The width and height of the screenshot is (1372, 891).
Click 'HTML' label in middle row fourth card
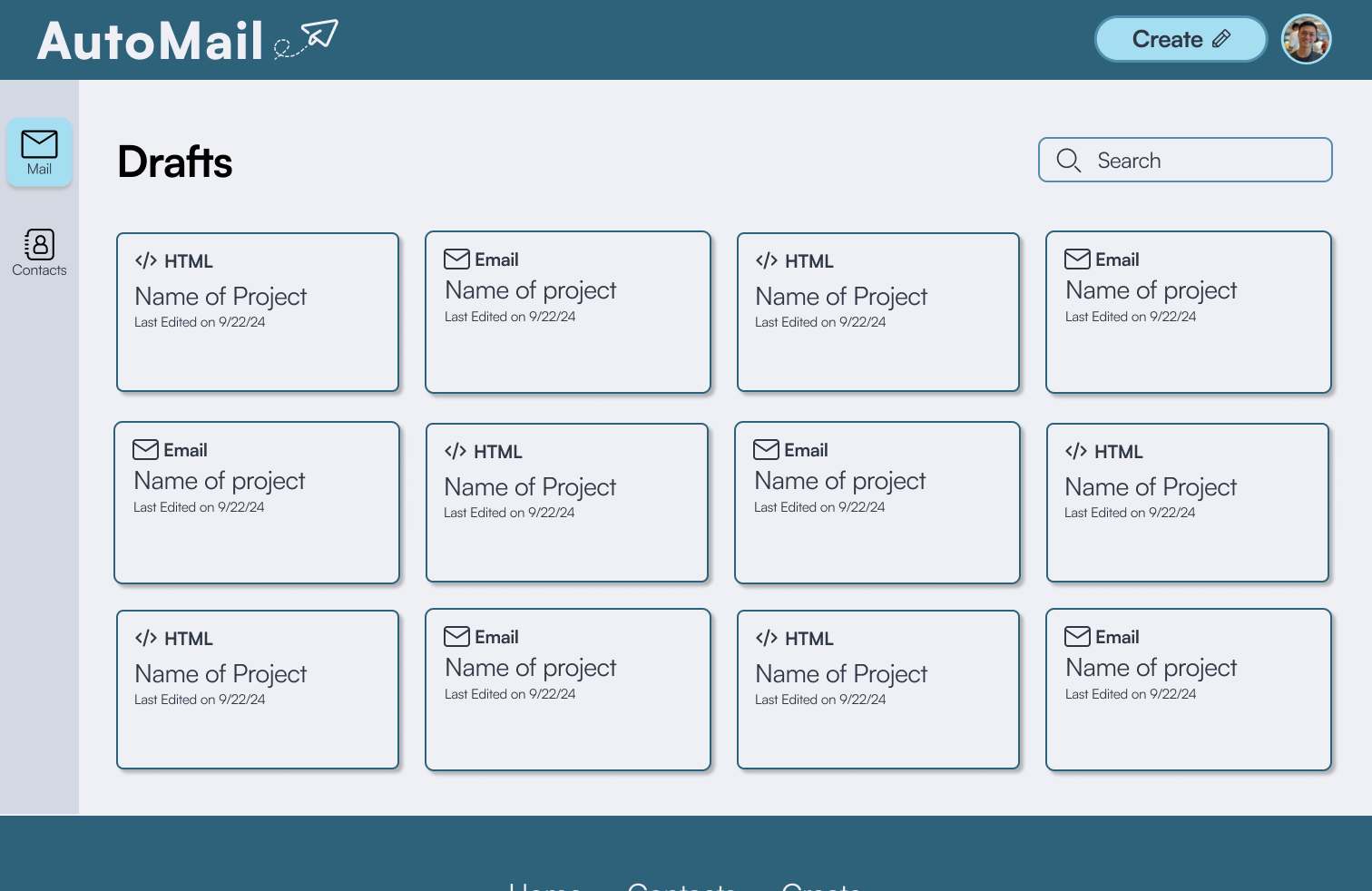(x=1119, y=452)
